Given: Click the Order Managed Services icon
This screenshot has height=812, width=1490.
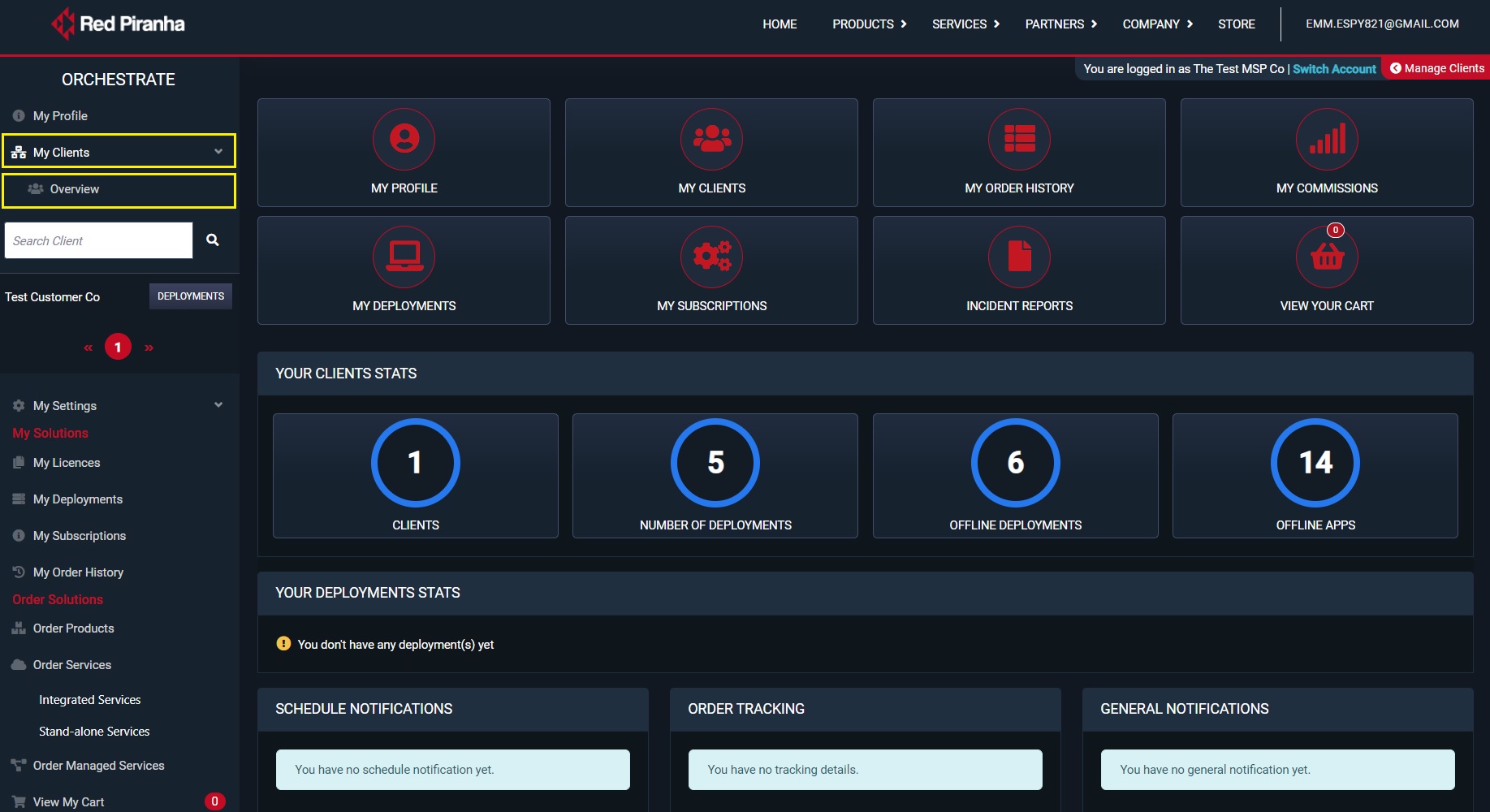Looking at the screenshot, I should coord(19,765).
